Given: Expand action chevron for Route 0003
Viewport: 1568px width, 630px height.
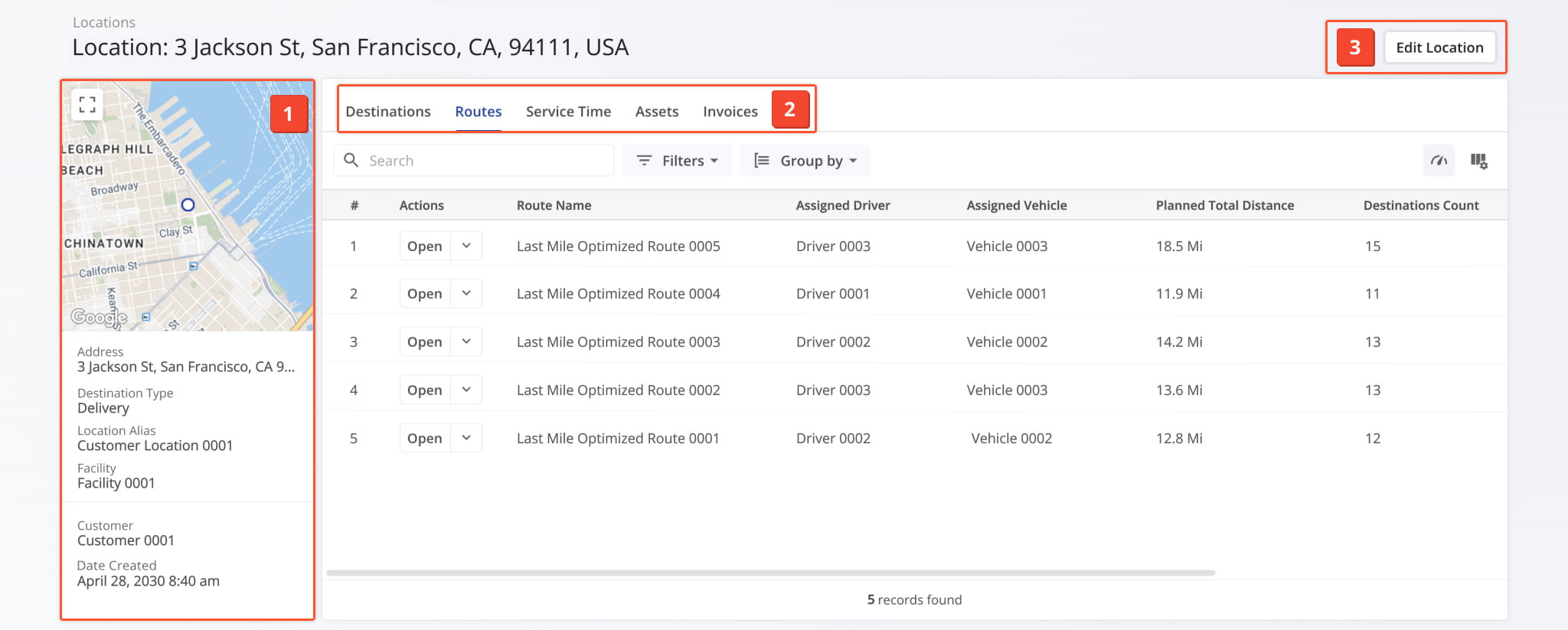Looking at the screenshot, I should coord(466,342).
